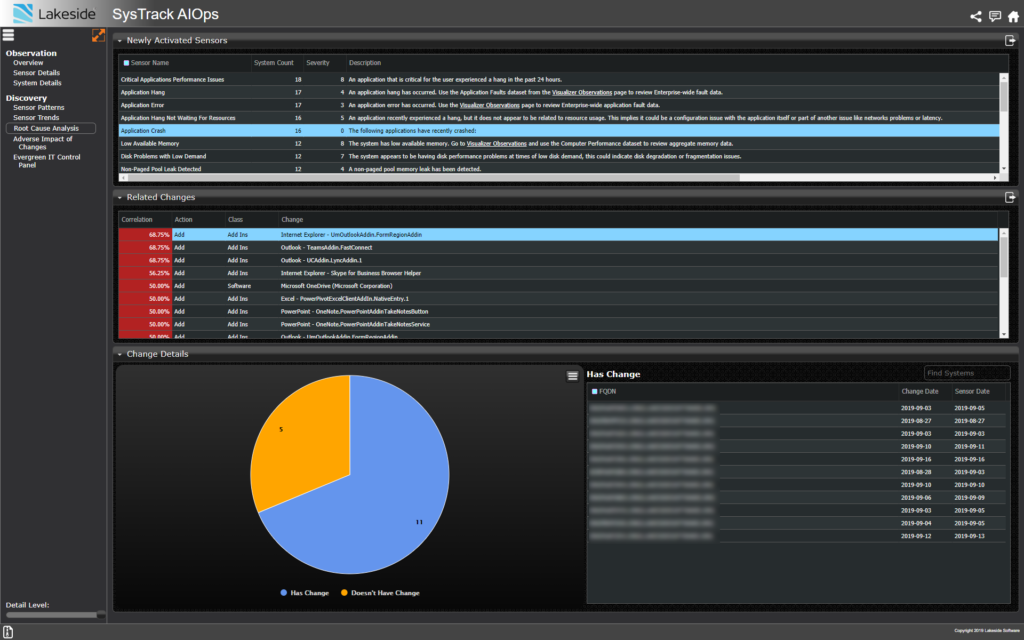Select Microsoft OneDrive change row
This screenshot has height=640, width=1024.
[558, 286]
